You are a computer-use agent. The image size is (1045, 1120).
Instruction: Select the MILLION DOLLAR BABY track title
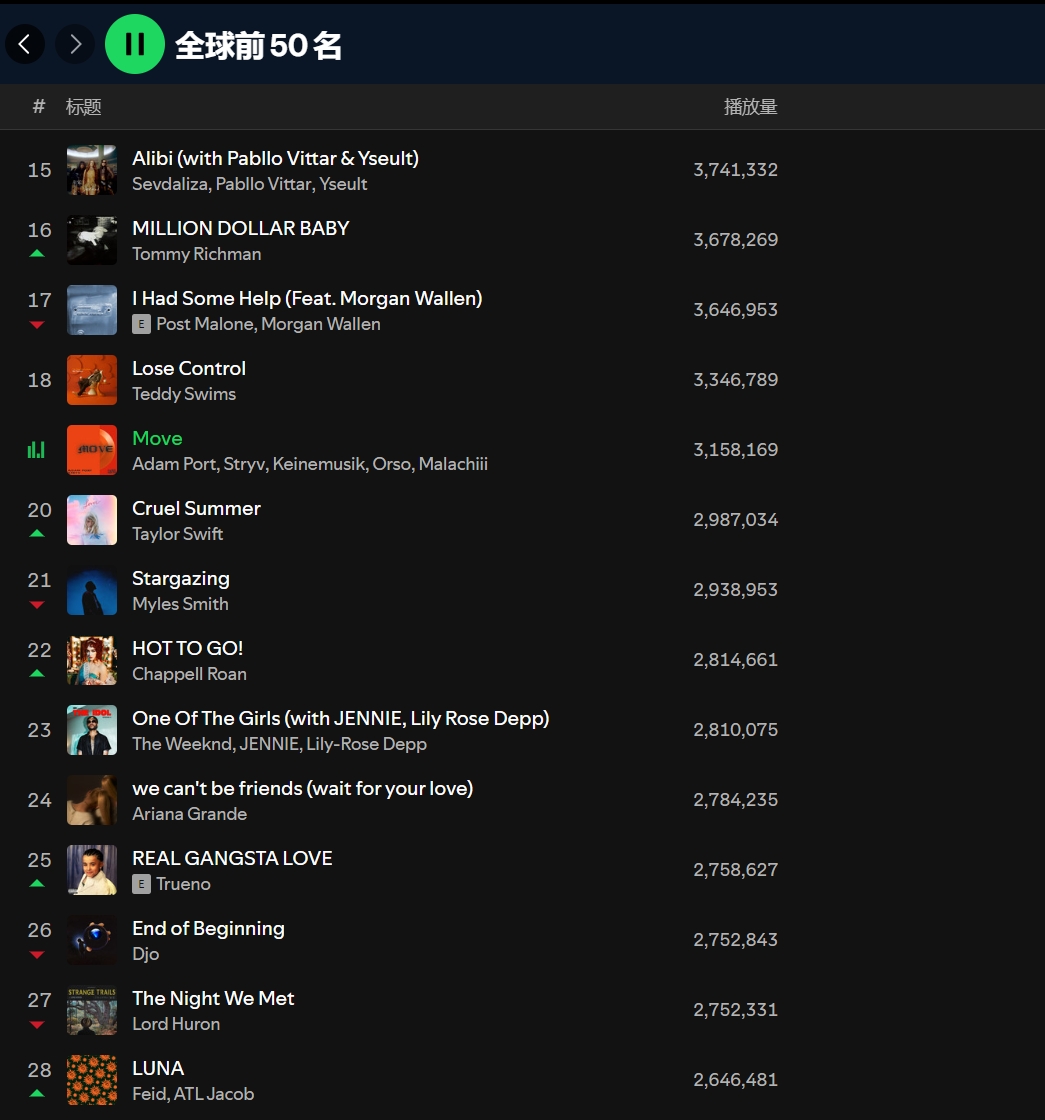pyautogui.click(x=241, y=228)
